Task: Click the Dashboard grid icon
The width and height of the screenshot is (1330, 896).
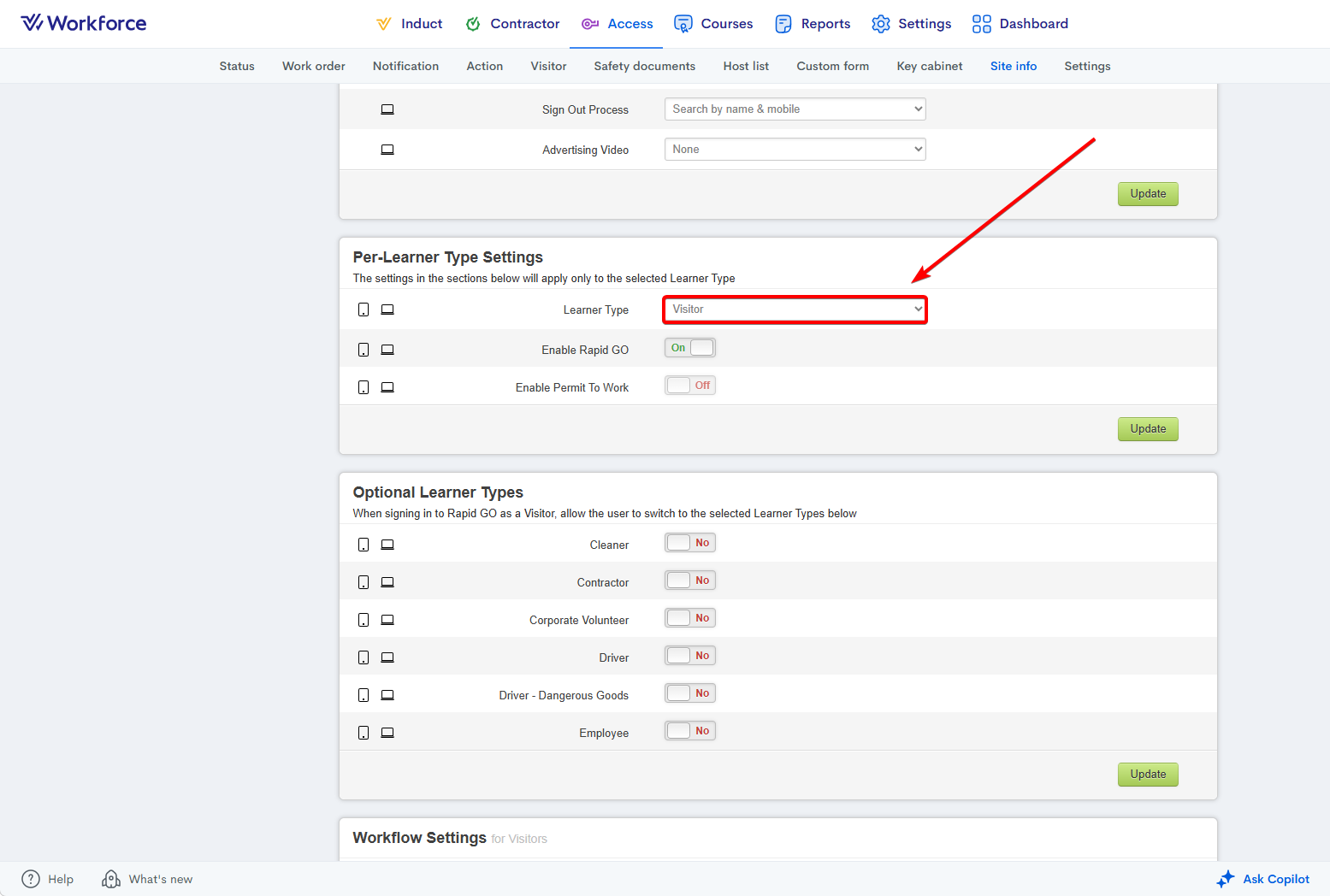Action: tap(982, 24)
